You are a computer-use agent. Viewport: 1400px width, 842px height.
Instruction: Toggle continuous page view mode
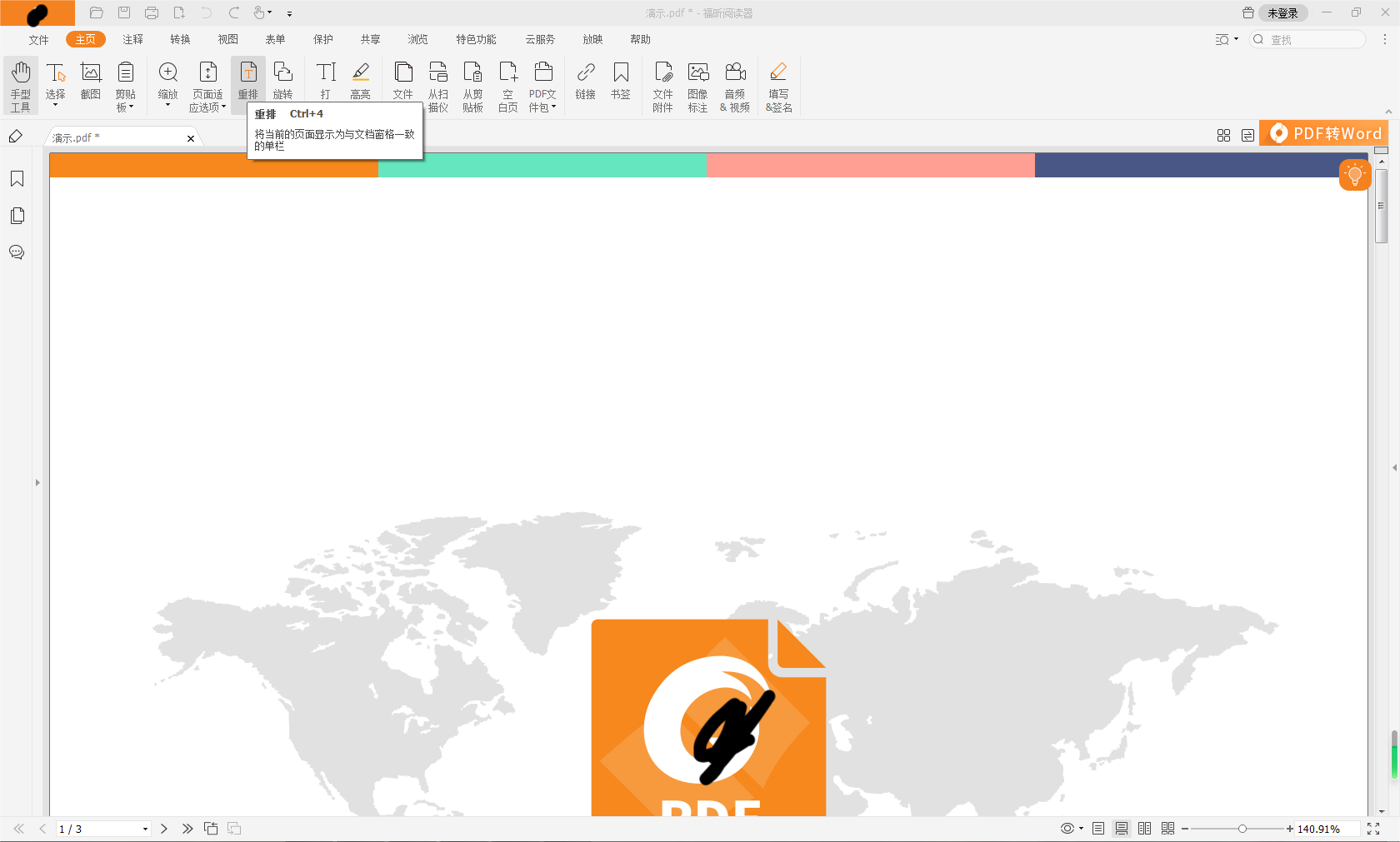click(x=1122, y=829)
